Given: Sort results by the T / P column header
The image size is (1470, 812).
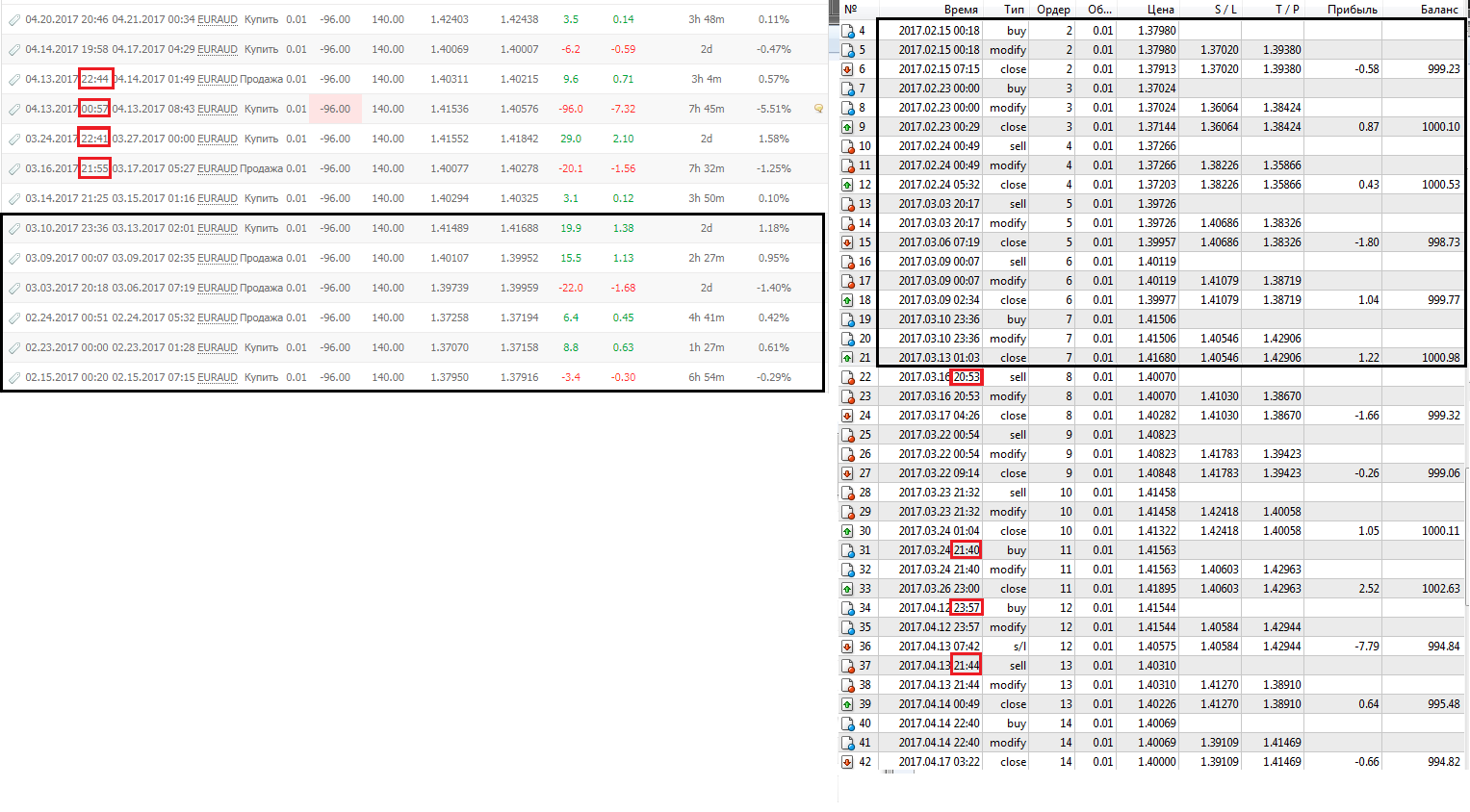Looking at the screenshot, I should click(x=1287, y=10).
